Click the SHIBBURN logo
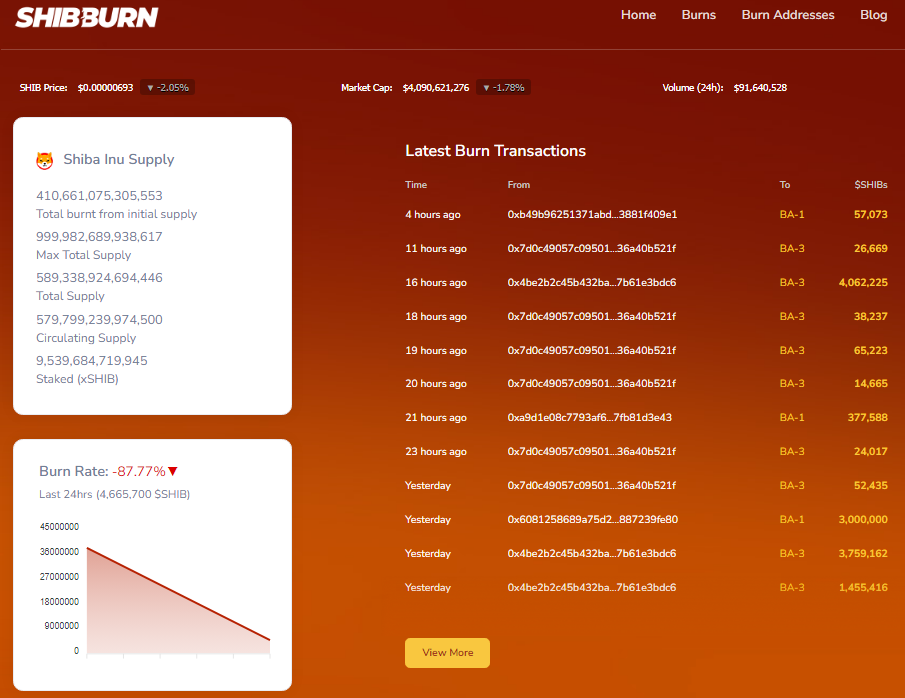Viewport: 905px width, 698px height. [87, 17]
